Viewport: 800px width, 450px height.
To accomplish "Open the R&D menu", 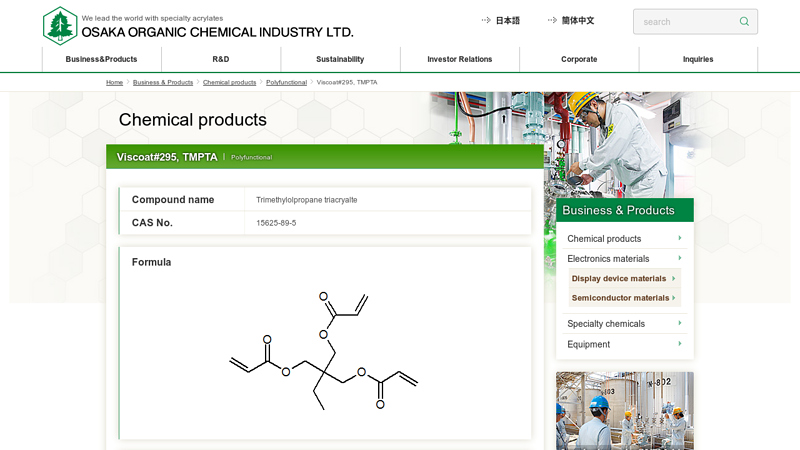I will coord(221,59).
